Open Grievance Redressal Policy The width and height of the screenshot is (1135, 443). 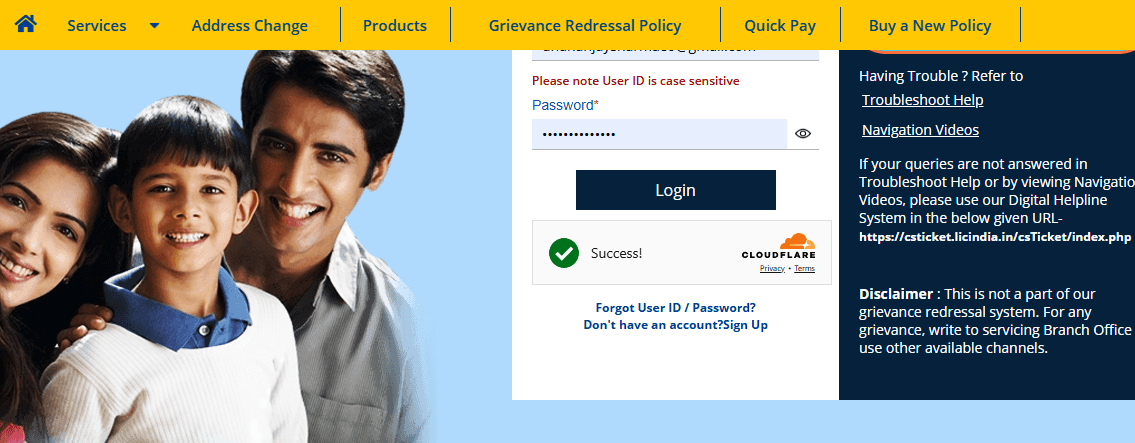[585, 26]
